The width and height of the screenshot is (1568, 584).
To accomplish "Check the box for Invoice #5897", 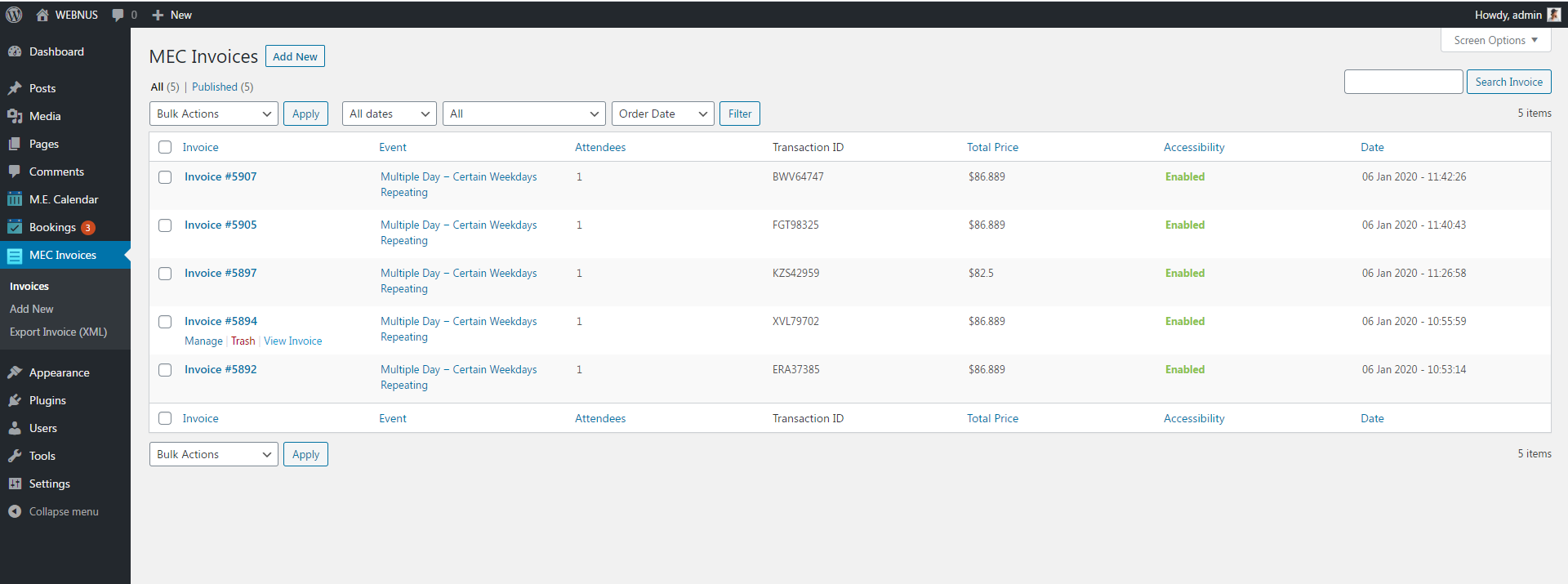I will [165, 274].
